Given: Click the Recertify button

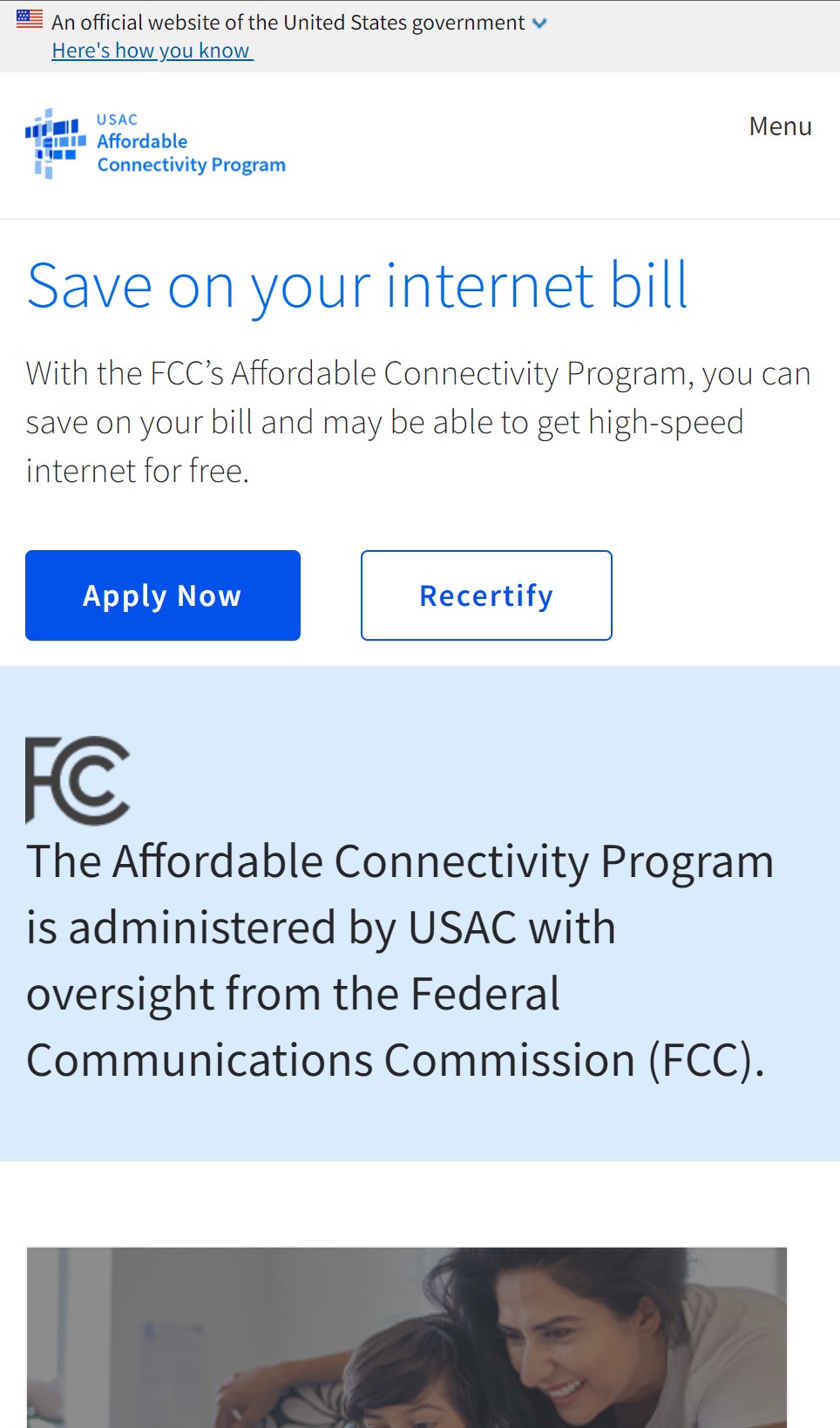Looking at the screenshot, I should click(x=486, y=595).
